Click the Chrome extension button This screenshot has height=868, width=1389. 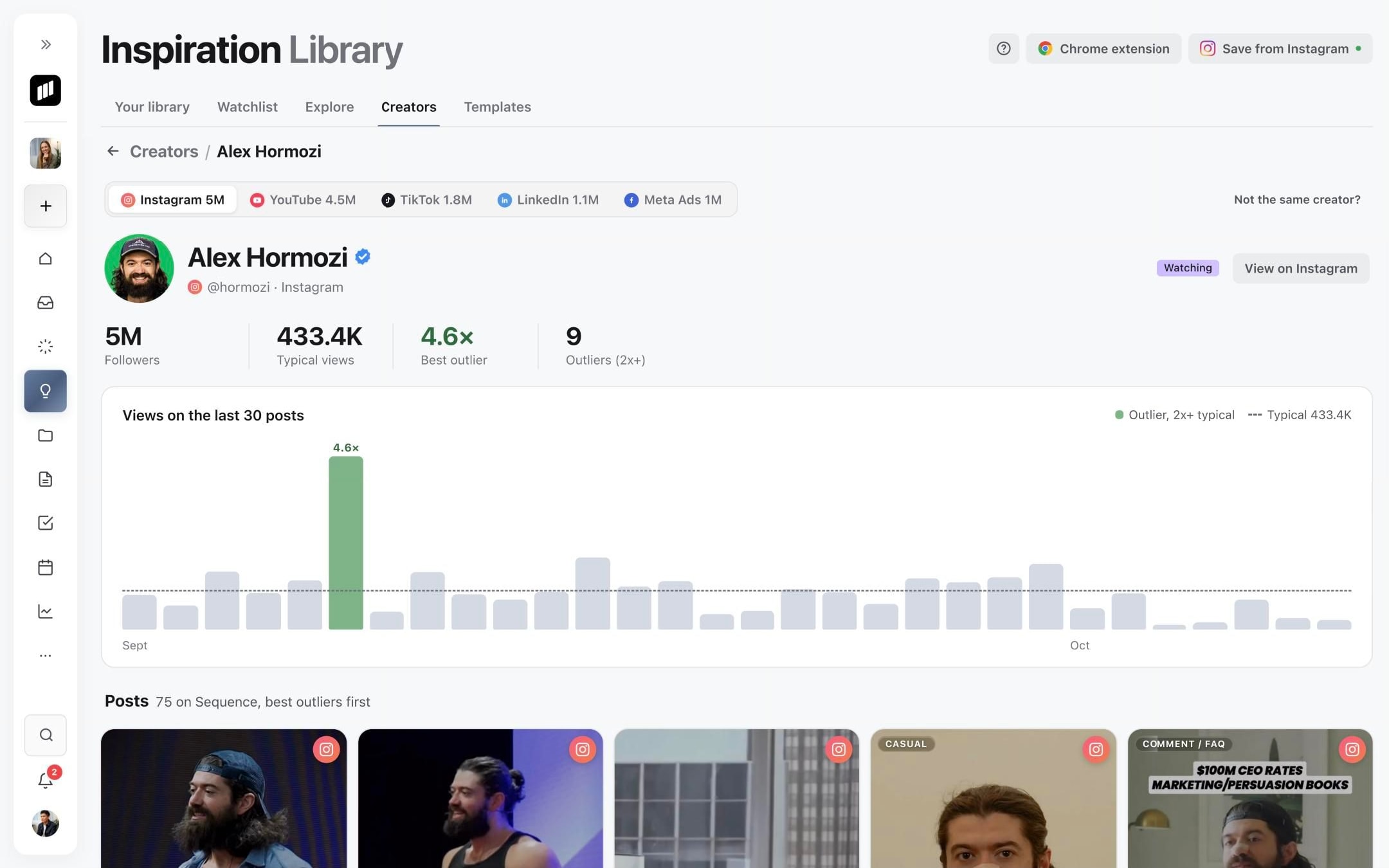1103,49
